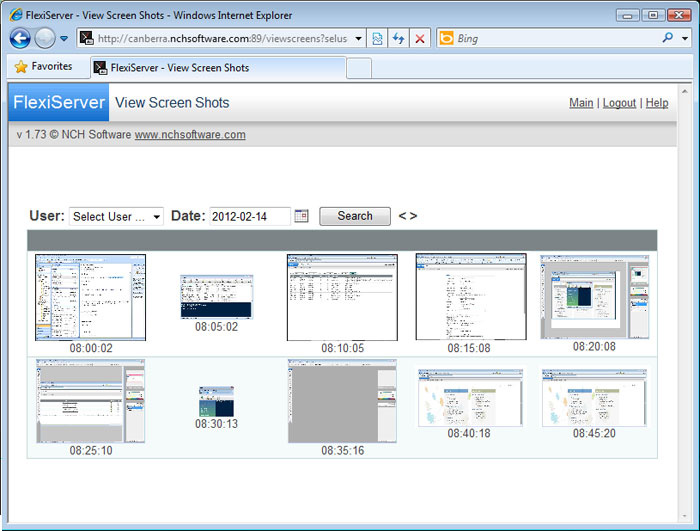700x531 pixels.
Task: Click the page scrollbar up arrow
Action: coord(684,91)
